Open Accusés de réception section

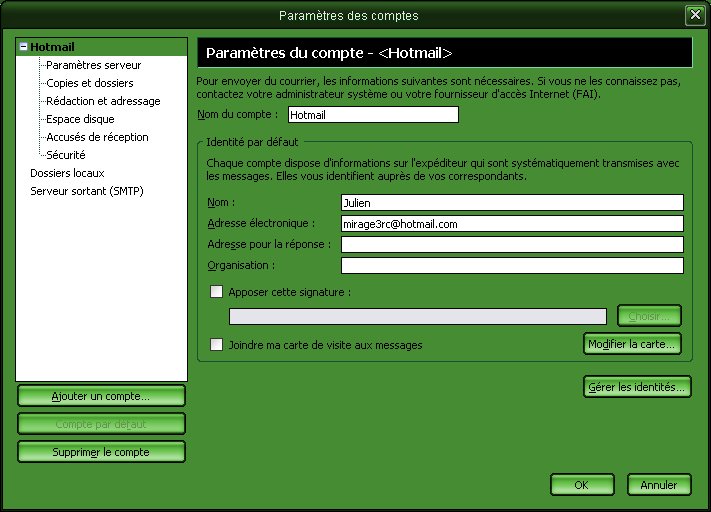click(x=97, y=137)
